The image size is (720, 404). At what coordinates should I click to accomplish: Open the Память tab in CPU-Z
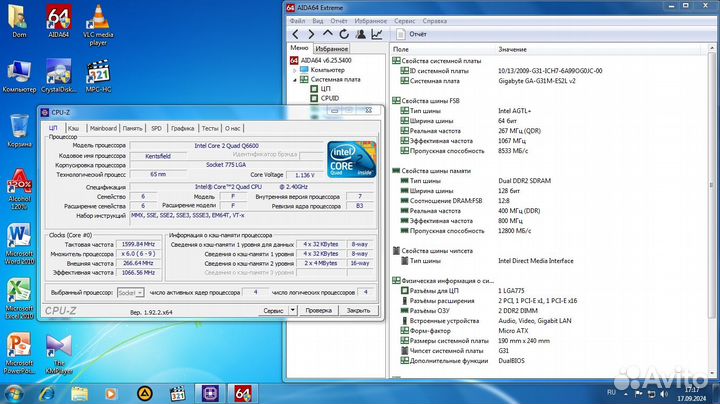pyautogui.click(x=132, y=128)
